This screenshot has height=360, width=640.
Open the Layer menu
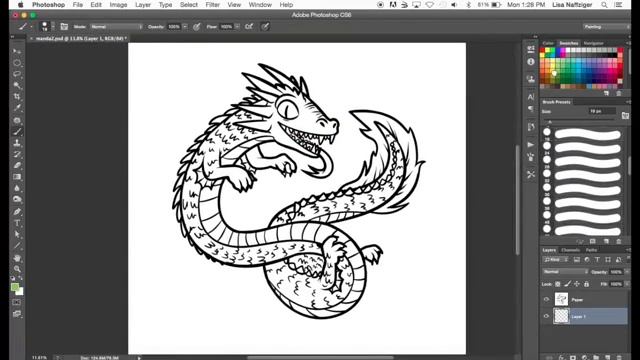143,5
